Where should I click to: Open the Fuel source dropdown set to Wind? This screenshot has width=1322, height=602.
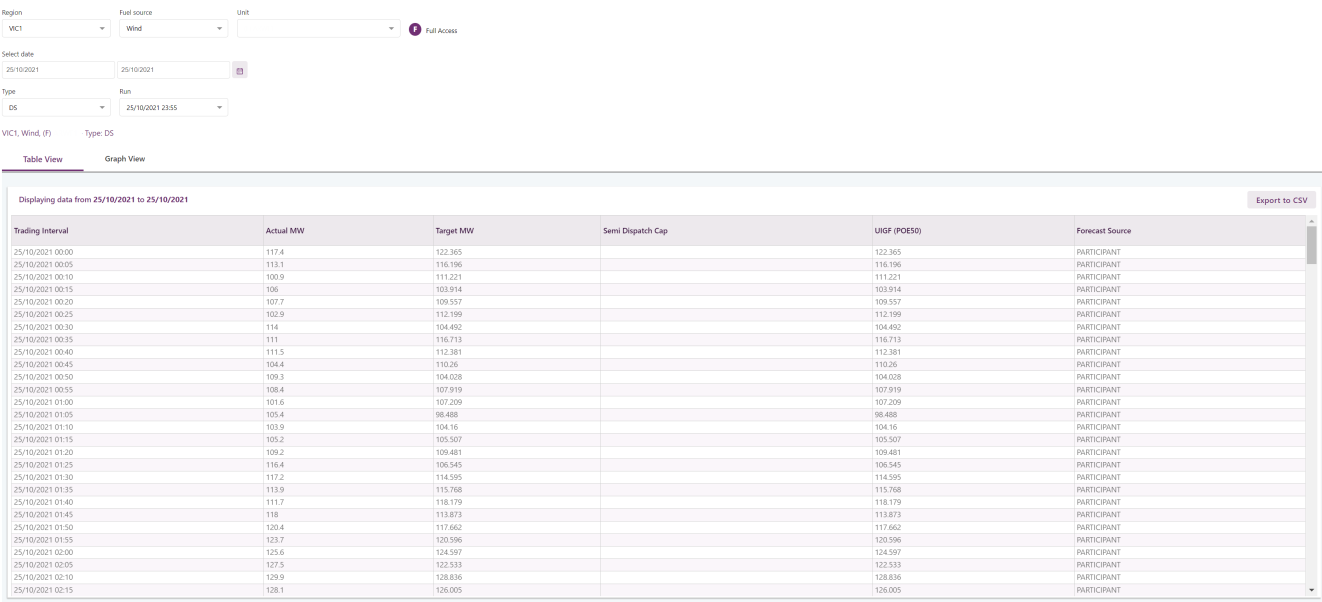[173, 28]
